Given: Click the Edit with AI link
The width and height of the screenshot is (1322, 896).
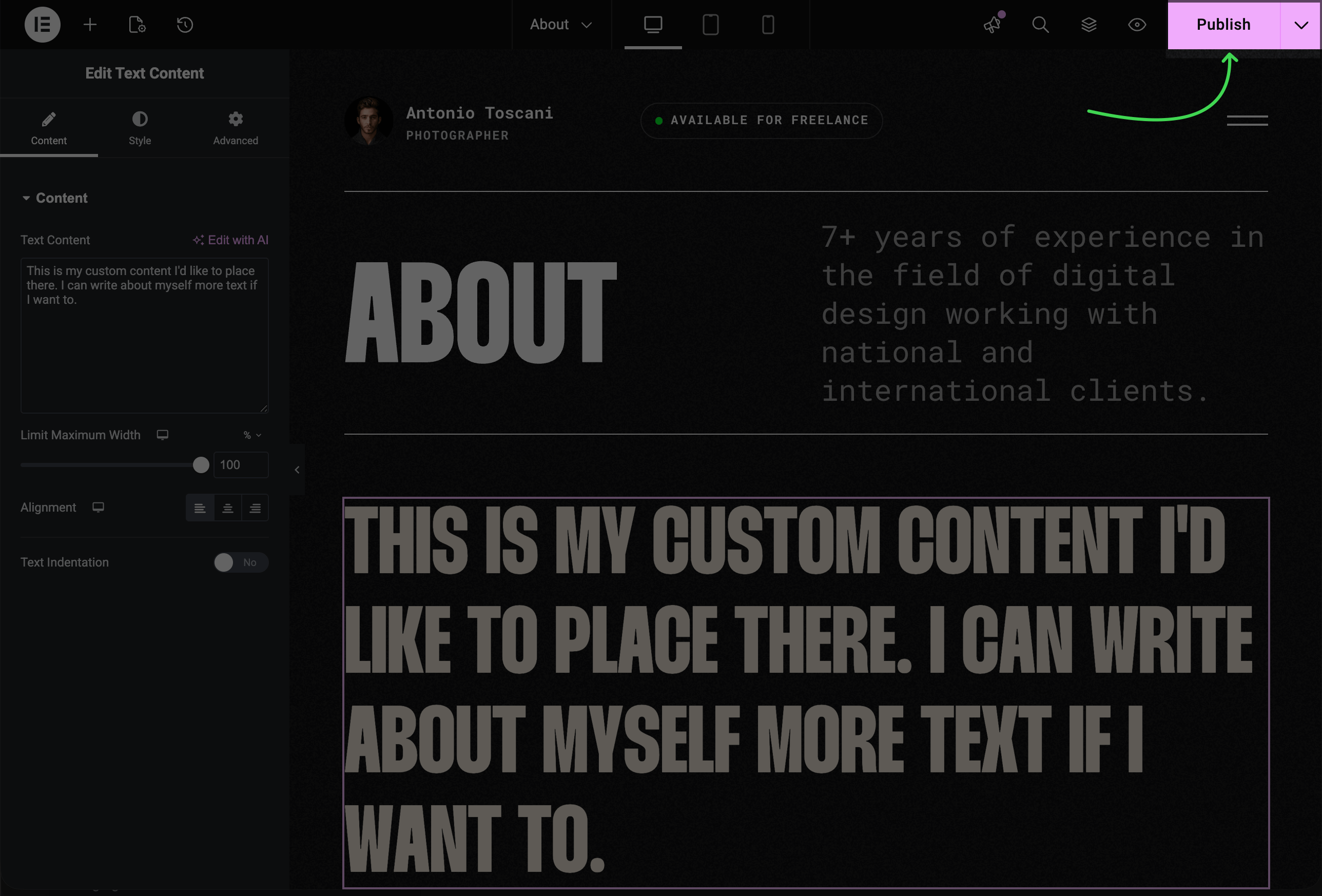Looking at the screenshot, I should pyautogui.click(x=230, y=240).
